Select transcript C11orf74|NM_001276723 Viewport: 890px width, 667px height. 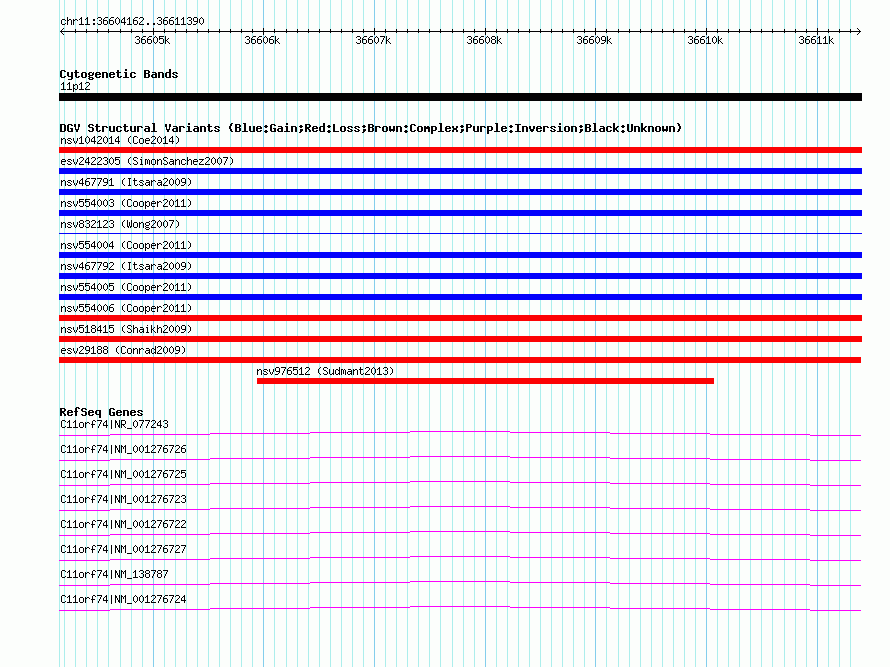(x=123, y=500)
